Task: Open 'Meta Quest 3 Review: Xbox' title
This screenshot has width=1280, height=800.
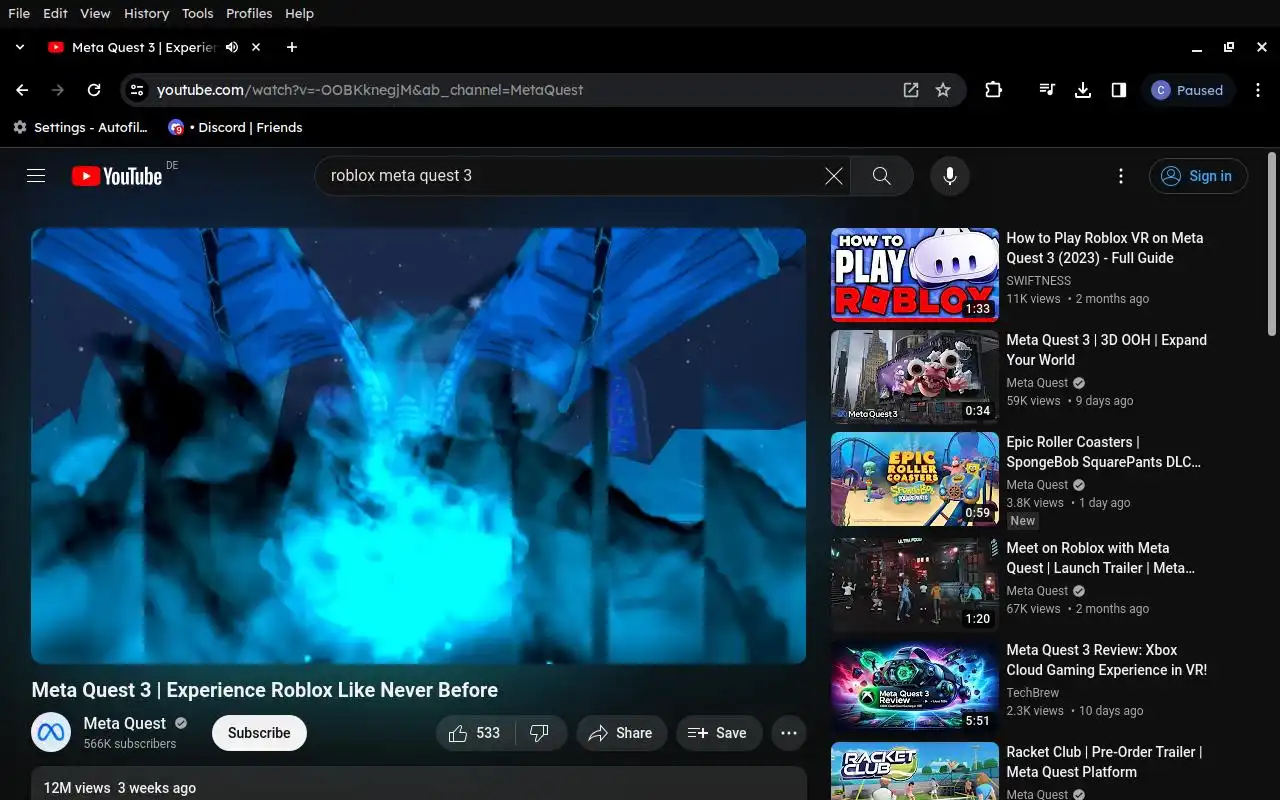Action: point(1107,660)
